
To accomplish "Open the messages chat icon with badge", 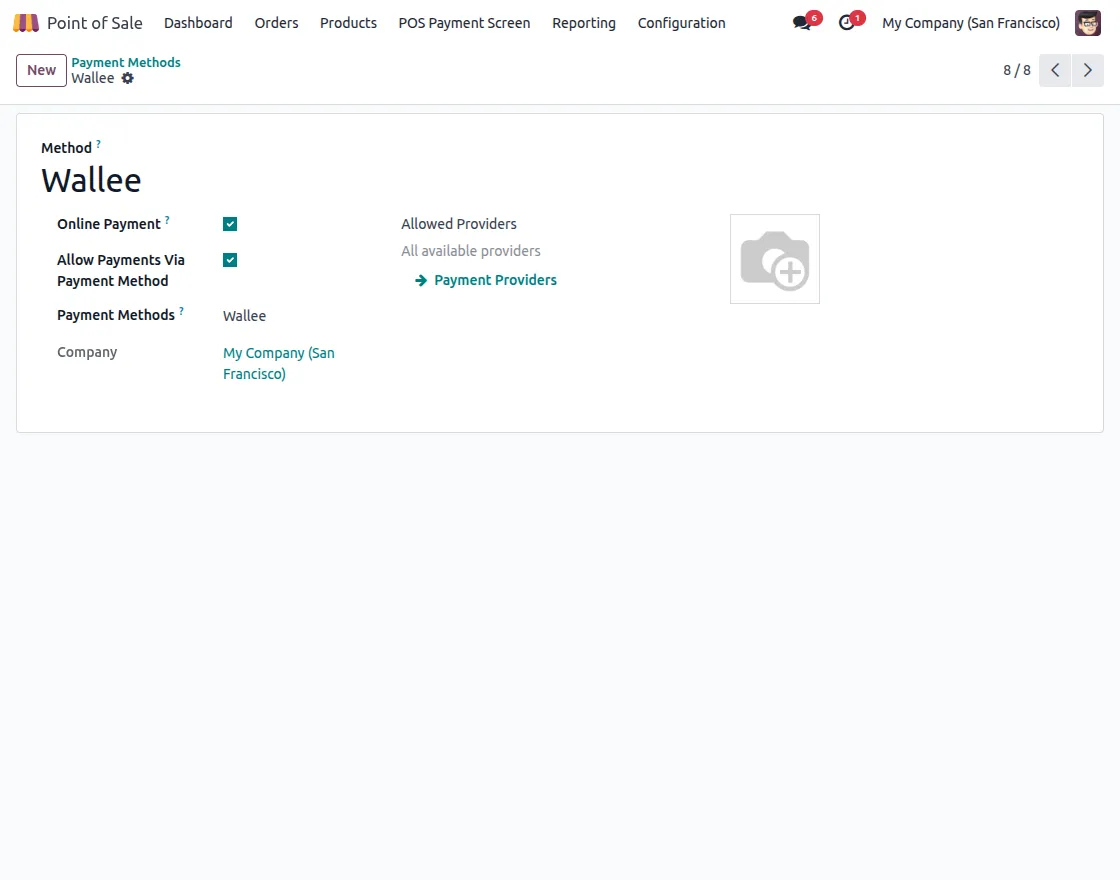I will point(802,23).
